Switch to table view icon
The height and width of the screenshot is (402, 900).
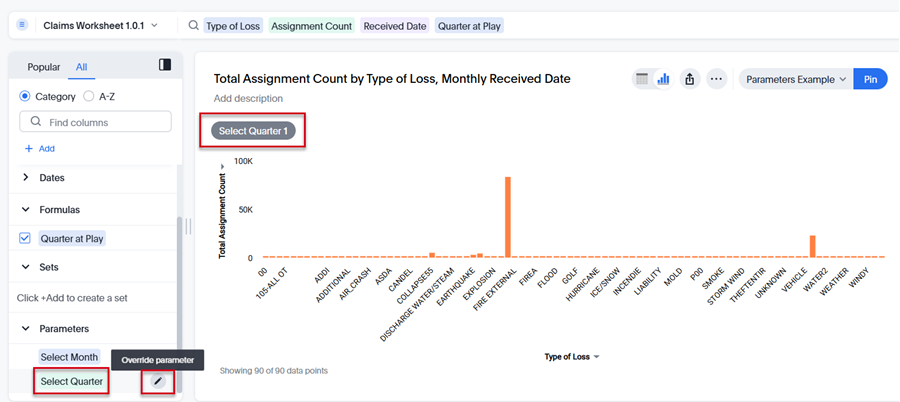tap(643, 79)
